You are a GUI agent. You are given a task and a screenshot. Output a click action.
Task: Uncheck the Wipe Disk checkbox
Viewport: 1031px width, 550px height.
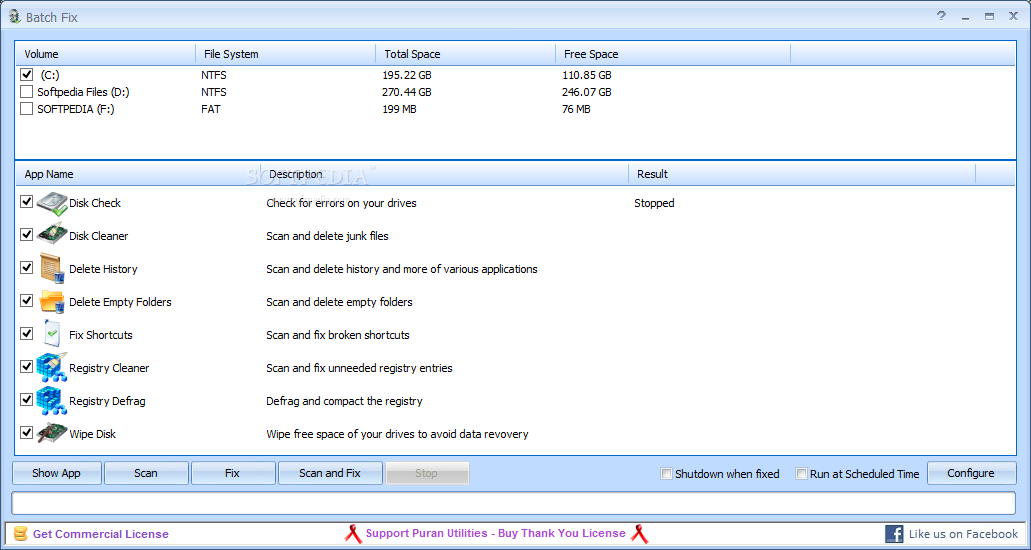[x=26, y=432]
